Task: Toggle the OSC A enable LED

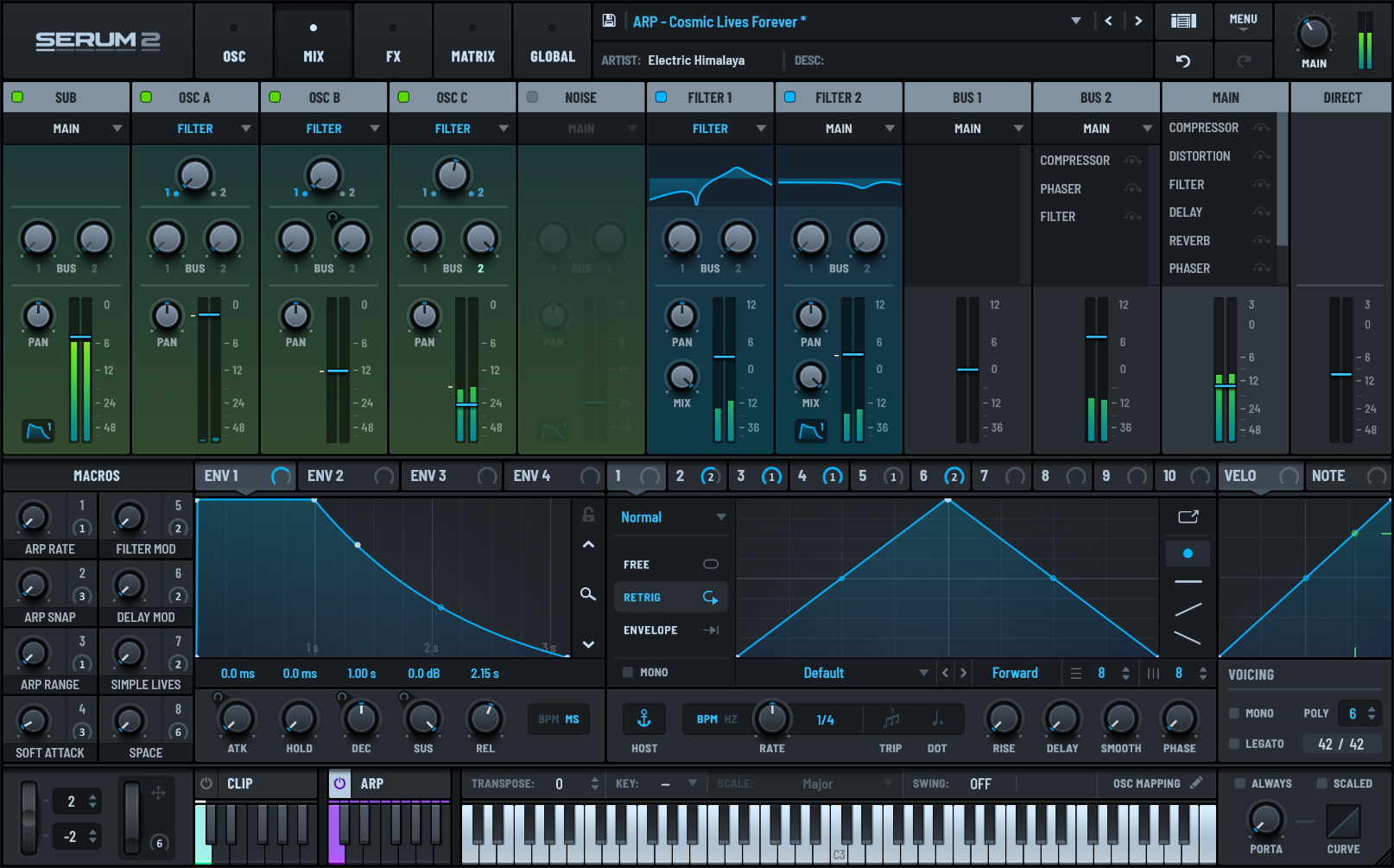Action: point(146,97)
